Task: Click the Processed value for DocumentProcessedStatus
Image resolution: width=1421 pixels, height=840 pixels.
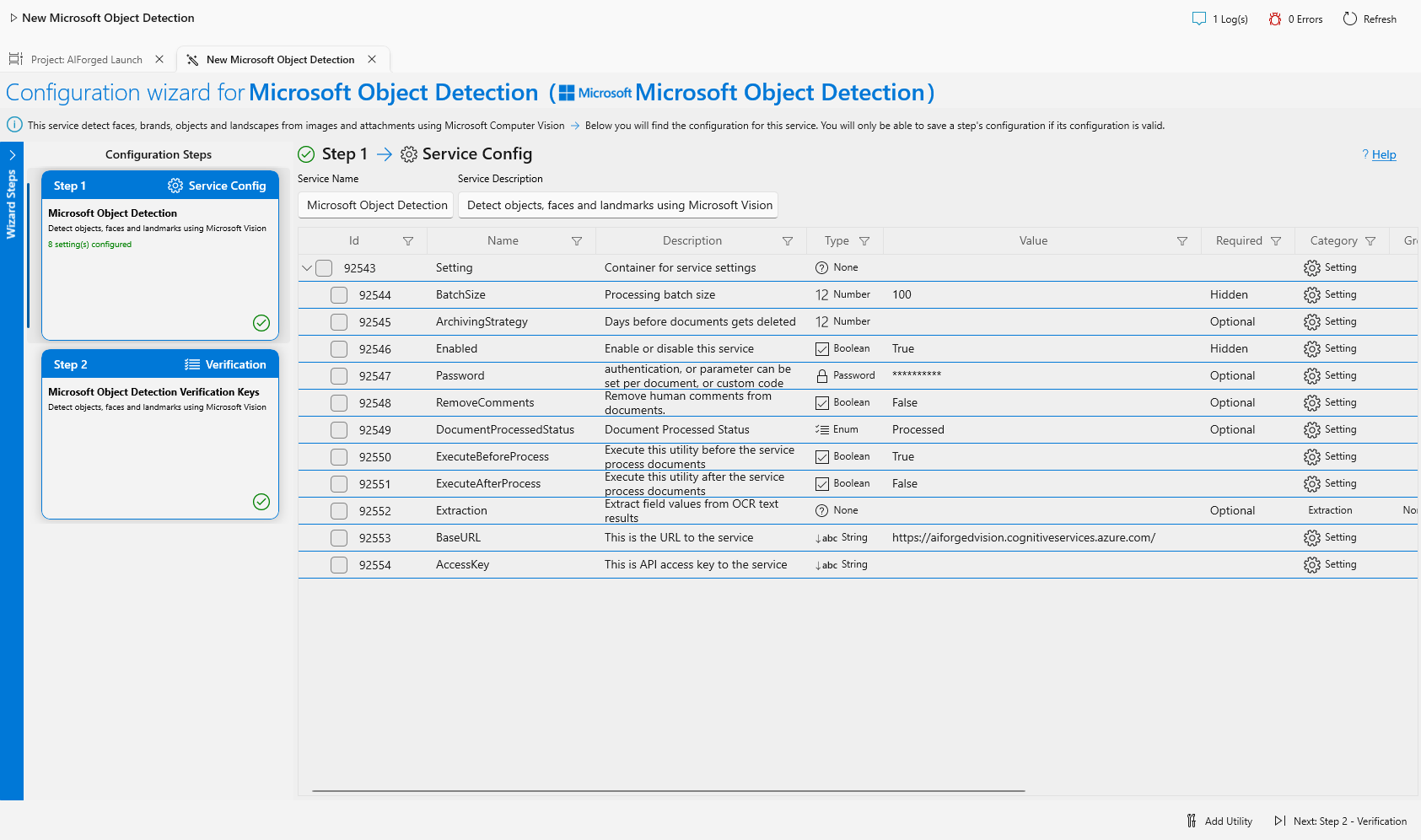Action: (918, 430)
